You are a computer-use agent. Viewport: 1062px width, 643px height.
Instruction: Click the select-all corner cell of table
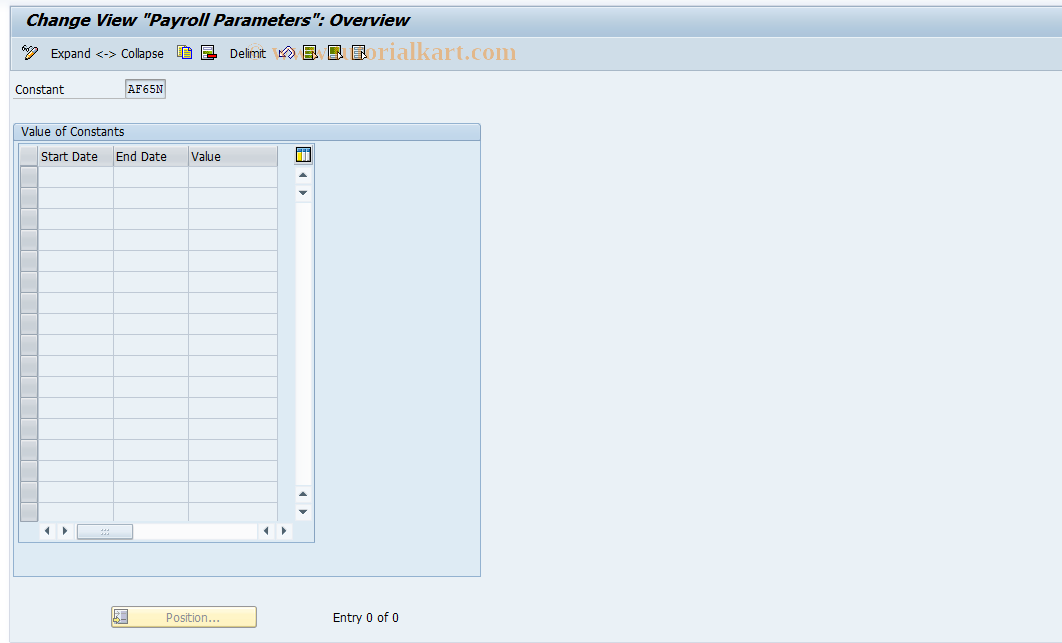click(28, 157)
